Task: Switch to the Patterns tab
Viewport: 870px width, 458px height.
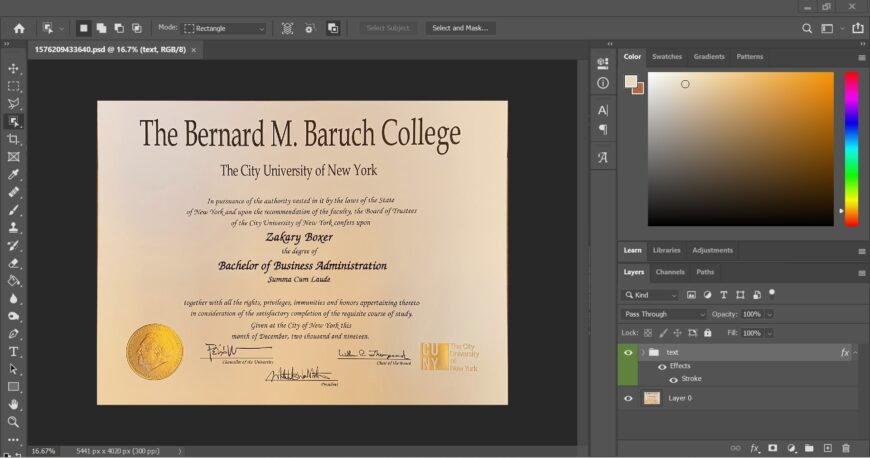Action: pyautogui.click(x=750, y=57)
